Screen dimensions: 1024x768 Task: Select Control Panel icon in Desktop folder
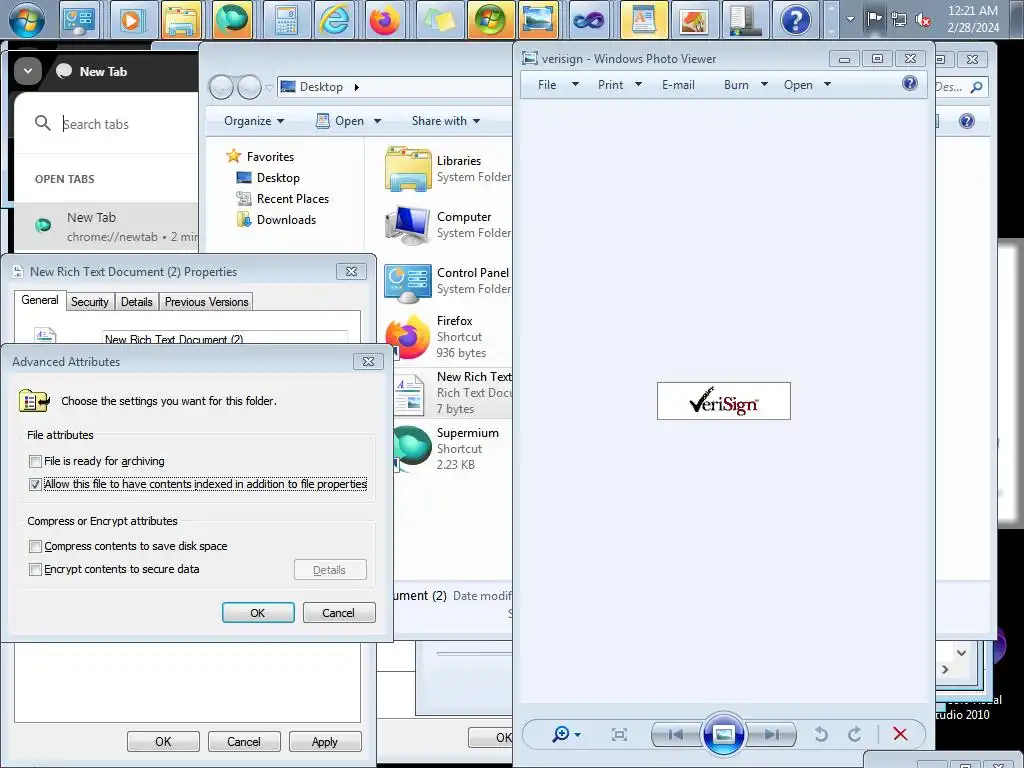click(408, 282)
